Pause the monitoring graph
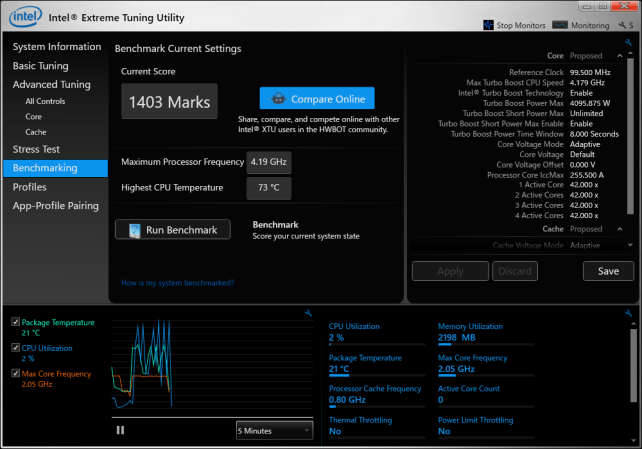 (x=120, y=430)
